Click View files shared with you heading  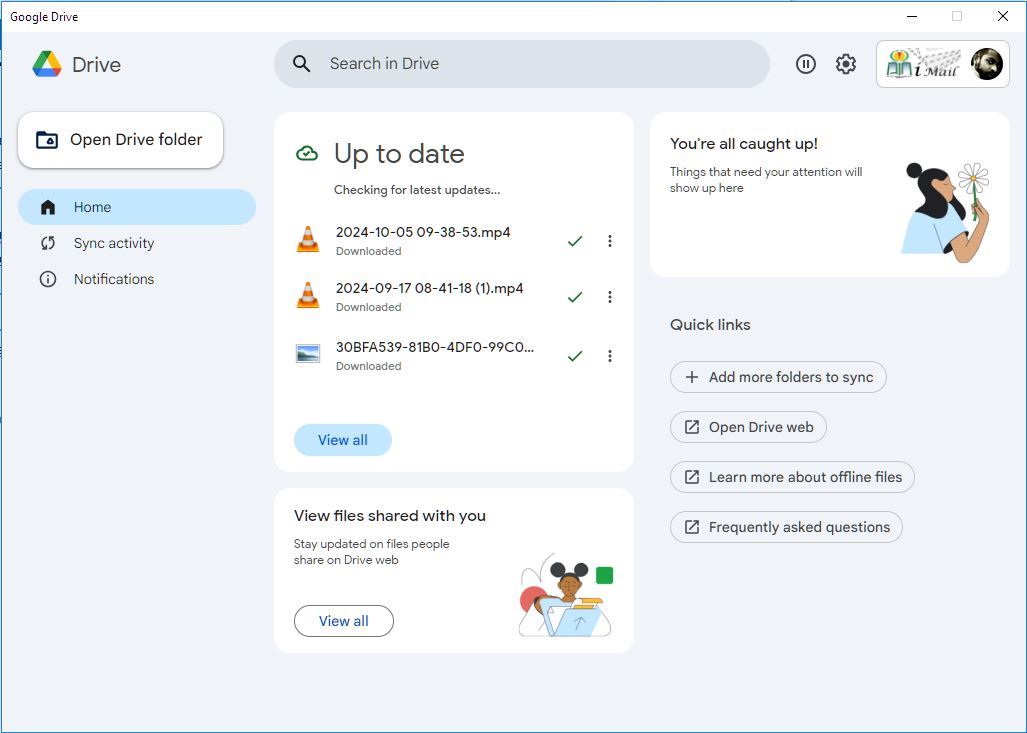pyautogui.click(x=390, y=516)
